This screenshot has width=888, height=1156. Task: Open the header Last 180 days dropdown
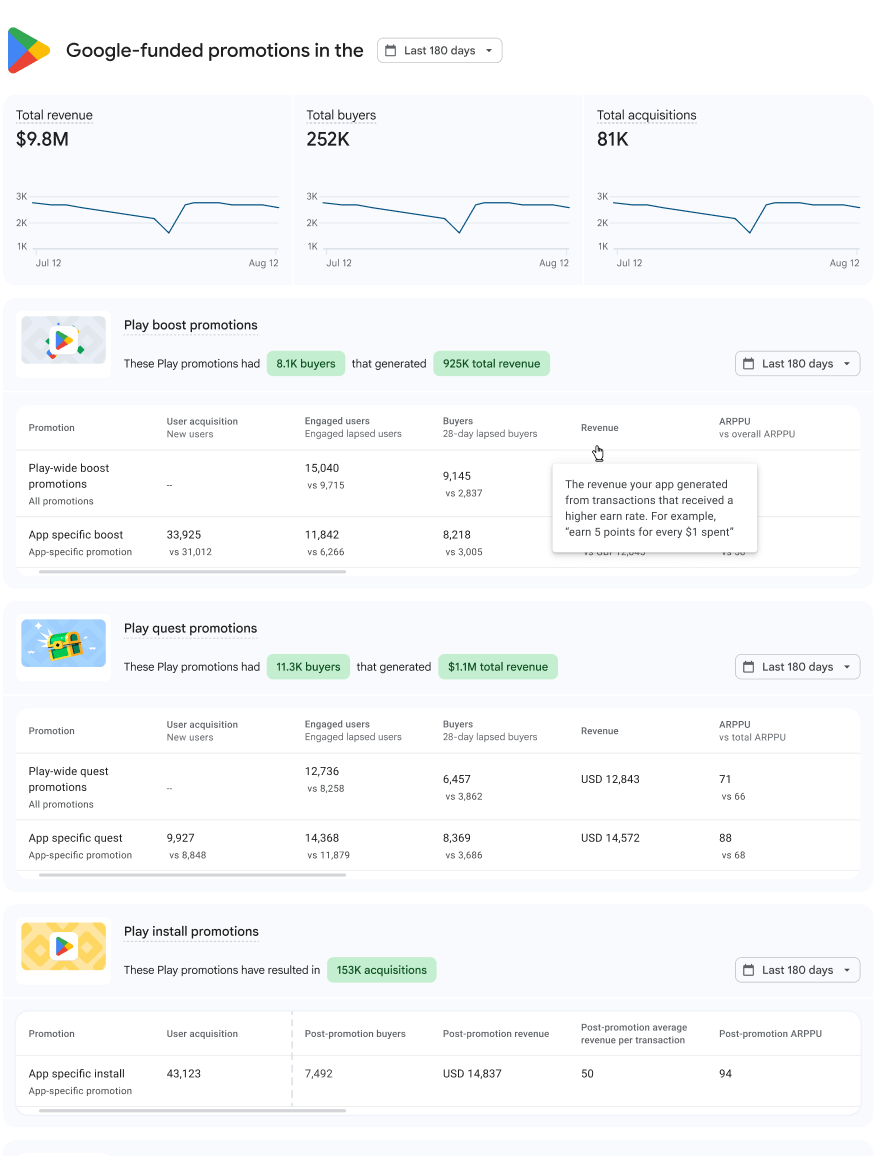[440, 51]
